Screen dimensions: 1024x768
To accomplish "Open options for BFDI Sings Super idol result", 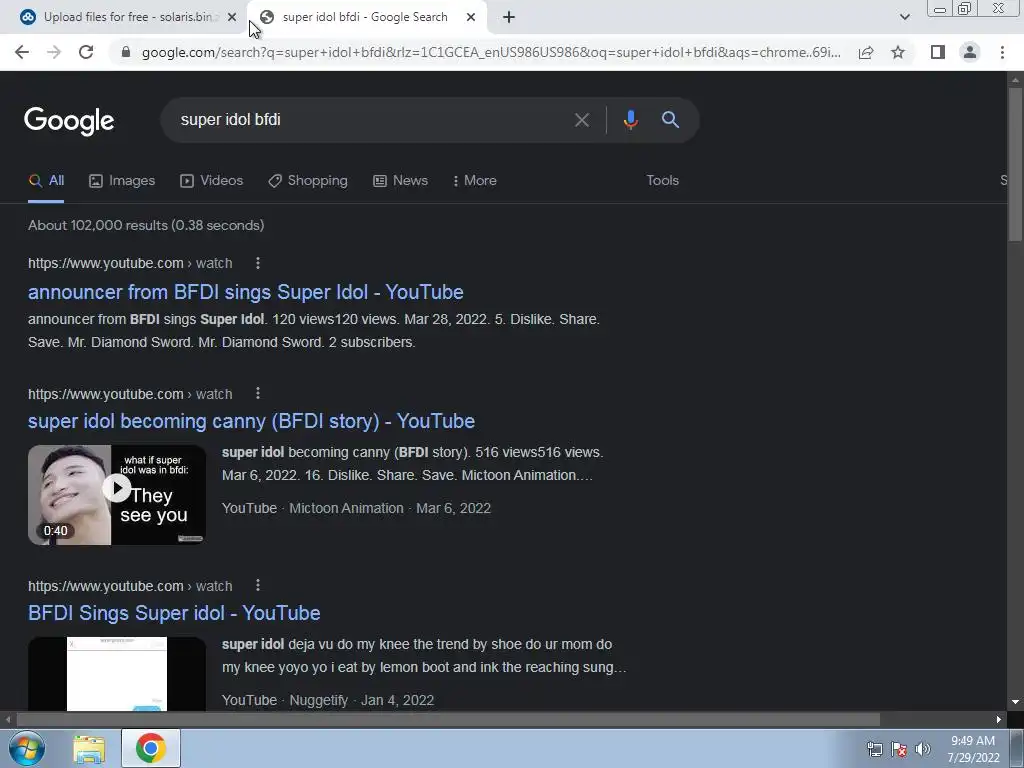I will pos(258,586).
